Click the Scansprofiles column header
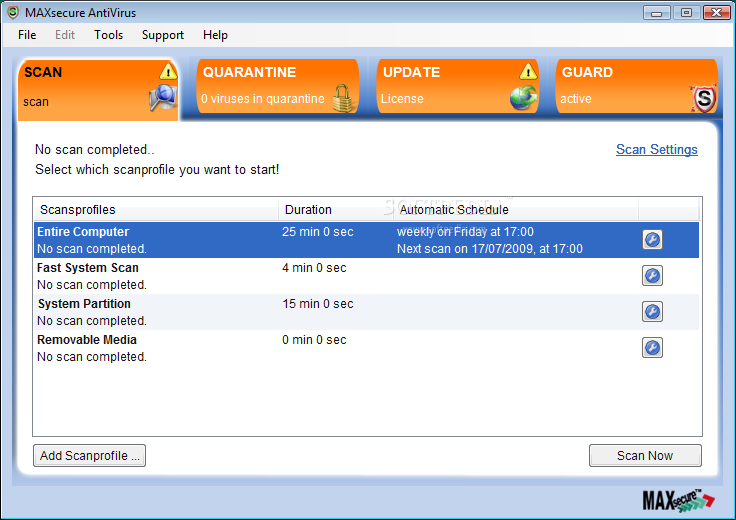The height and width of the screenshot is (520, 736). 156,209
